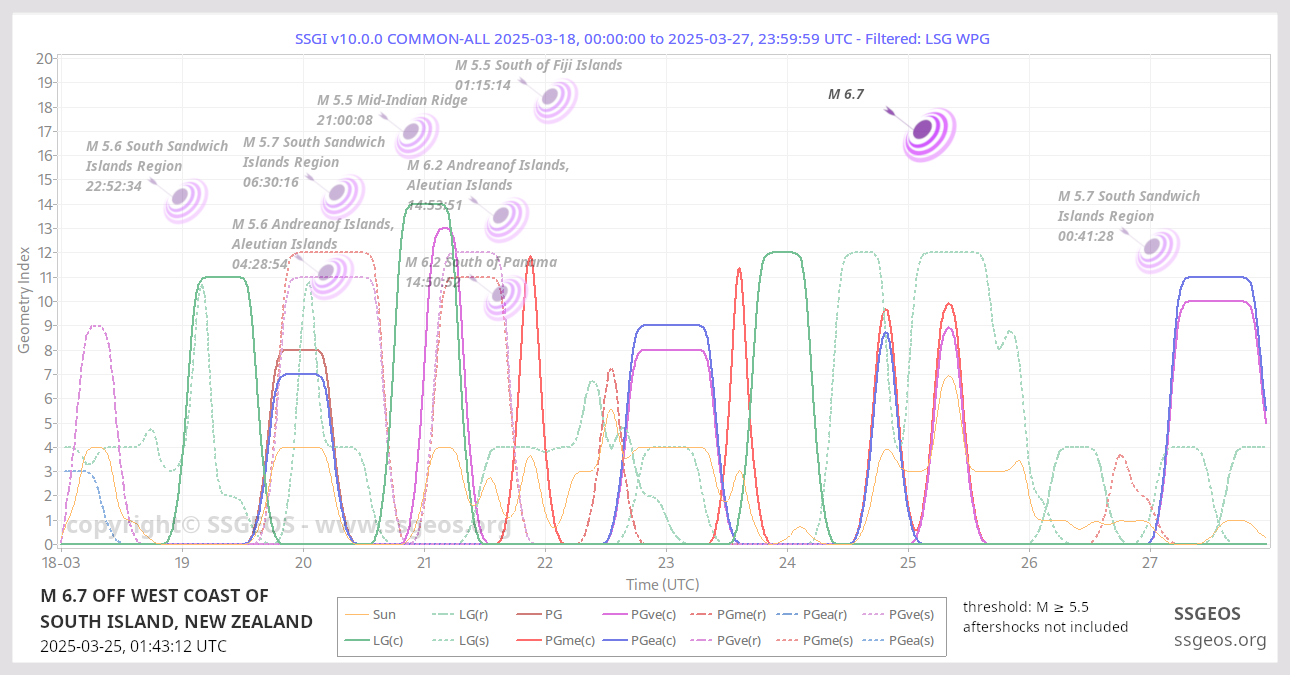This screenshot has width=1290, height=675.
Task: Click the ssgeos.org link text
Action: click(x=1219, y=640)
